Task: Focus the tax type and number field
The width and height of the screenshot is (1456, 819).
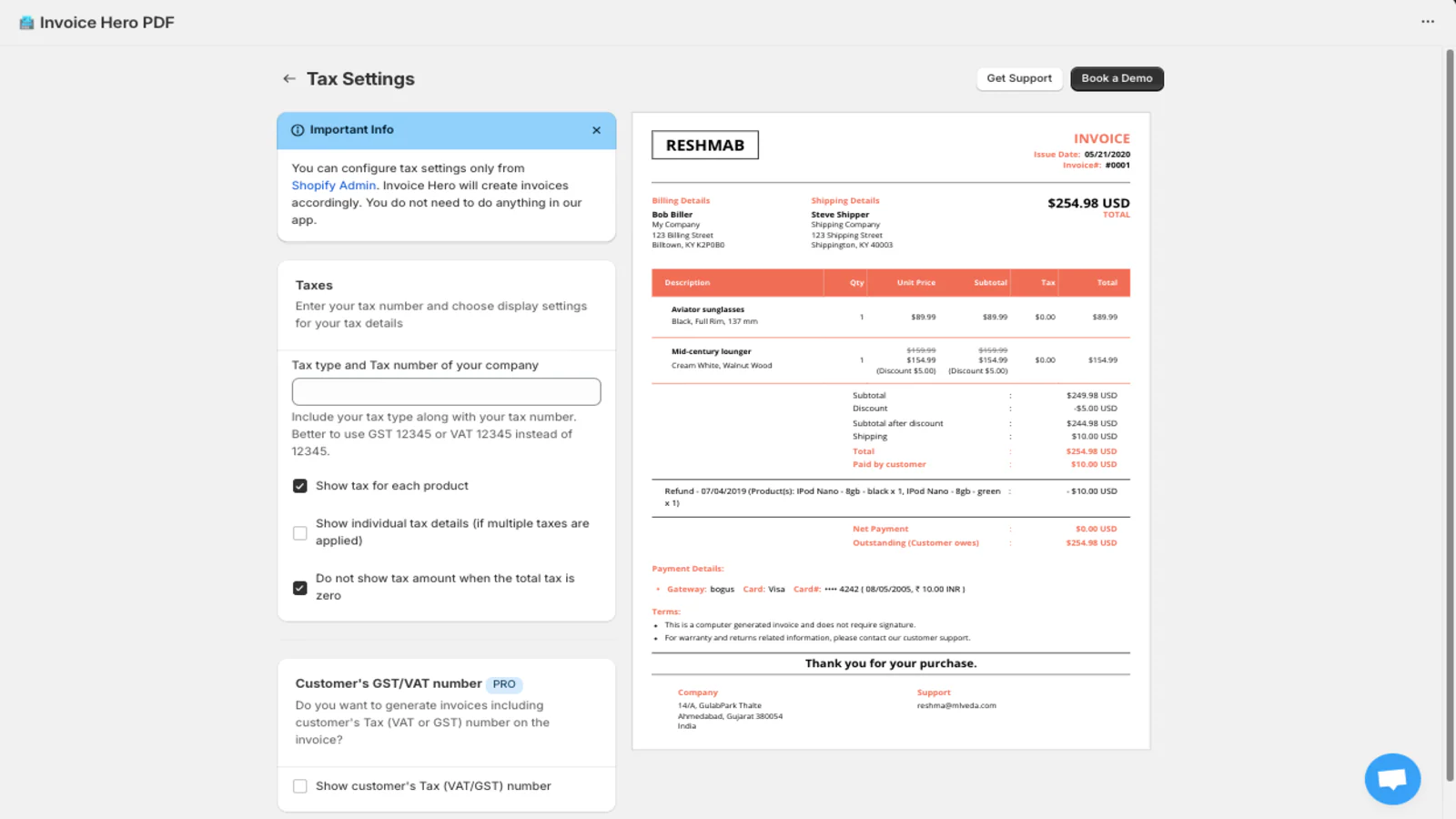Action: tap(446, 392)
